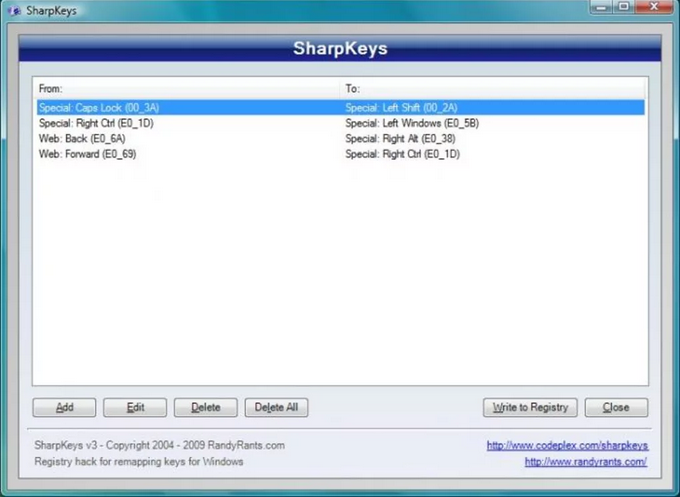This screenshot has width=680, height=497.
Task: Maximize the SharpKeys window
Action: tap(624, 7)
